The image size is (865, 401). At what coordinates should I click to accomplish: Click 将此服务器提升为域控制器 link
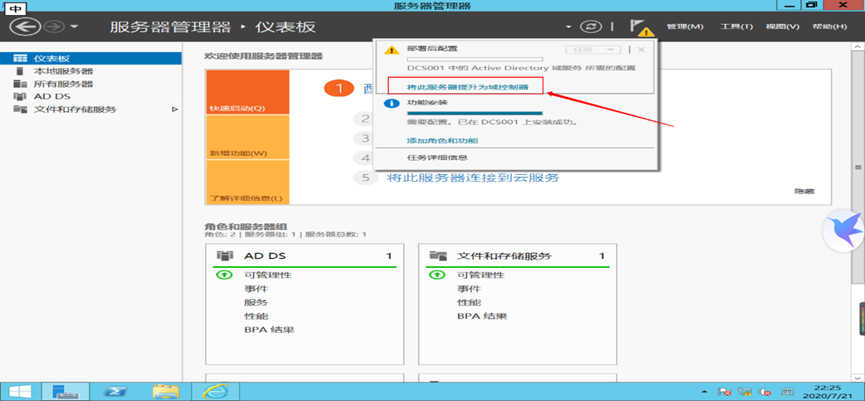coord(467,87)
